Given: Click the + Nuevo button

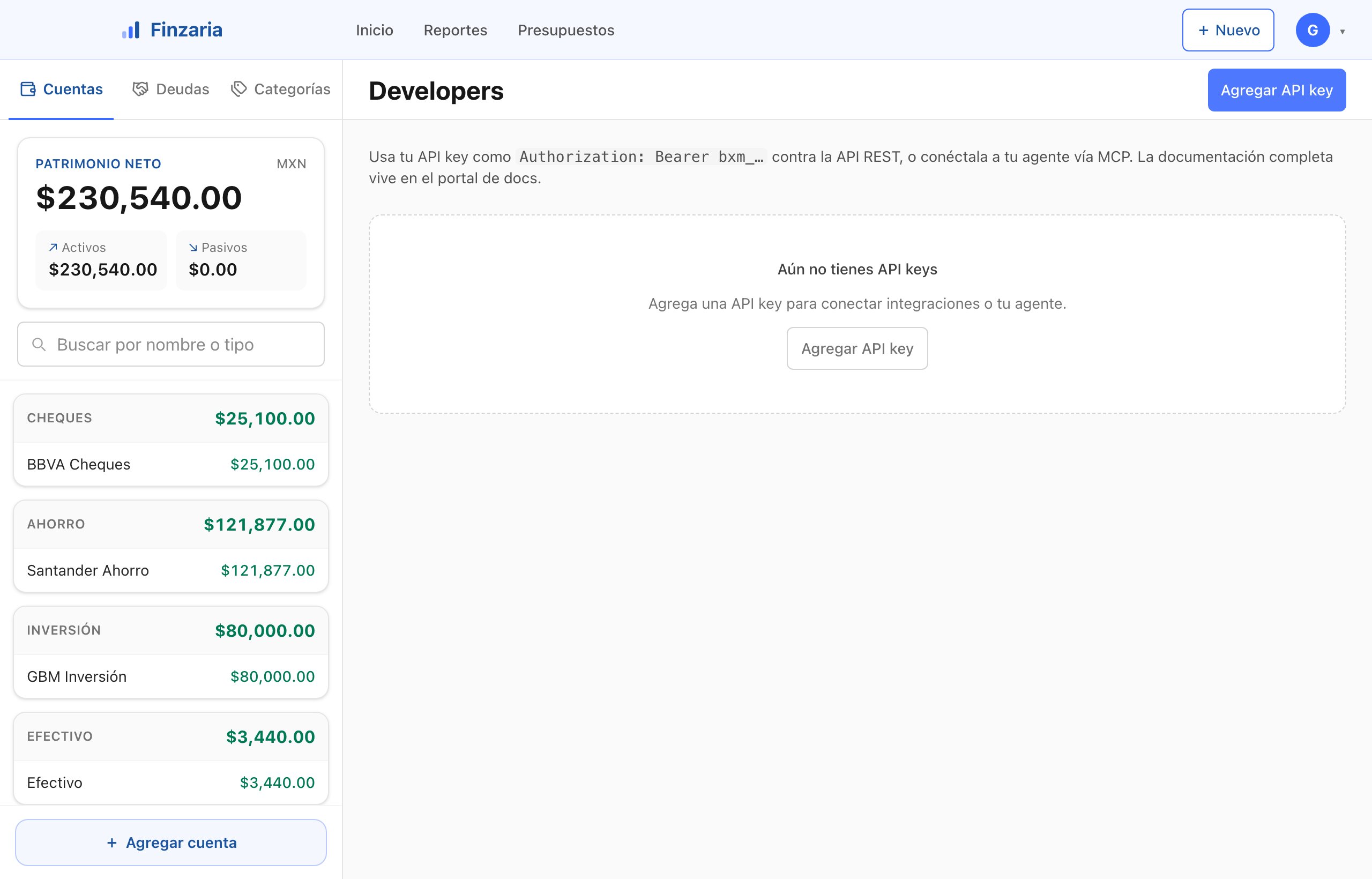Looking at the screenshot, I should [x=1228, y=29].
